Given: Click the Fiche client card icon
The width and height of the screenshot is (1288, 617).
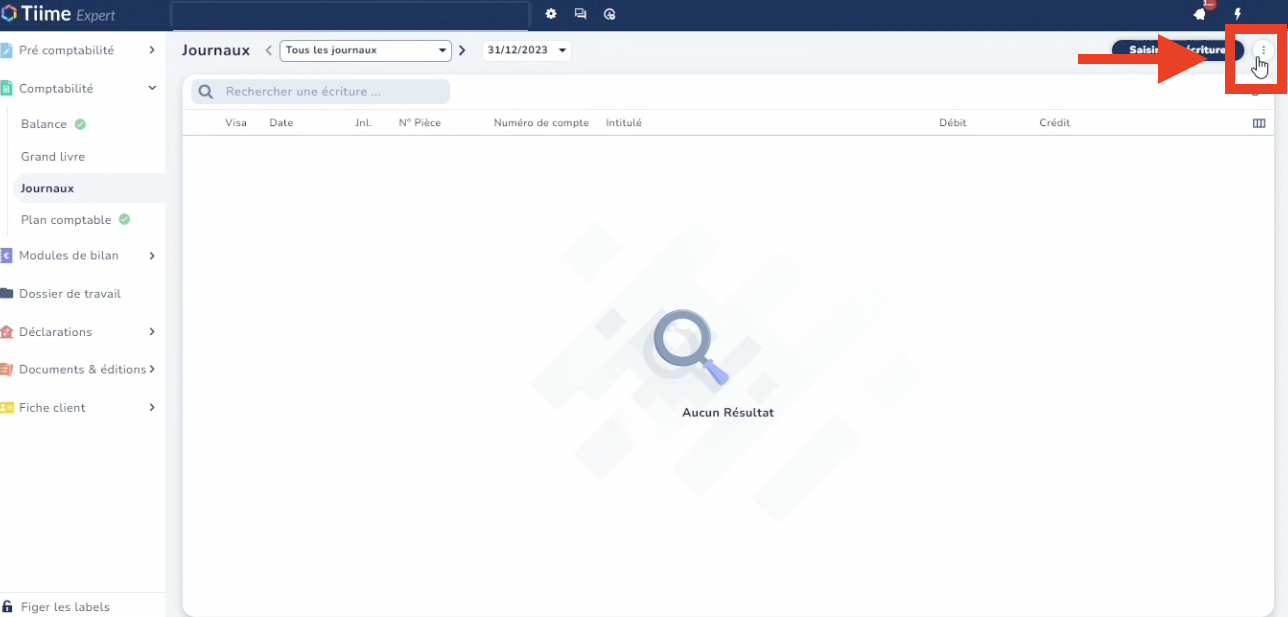Looking at the screenshot, I should (6, 408).
